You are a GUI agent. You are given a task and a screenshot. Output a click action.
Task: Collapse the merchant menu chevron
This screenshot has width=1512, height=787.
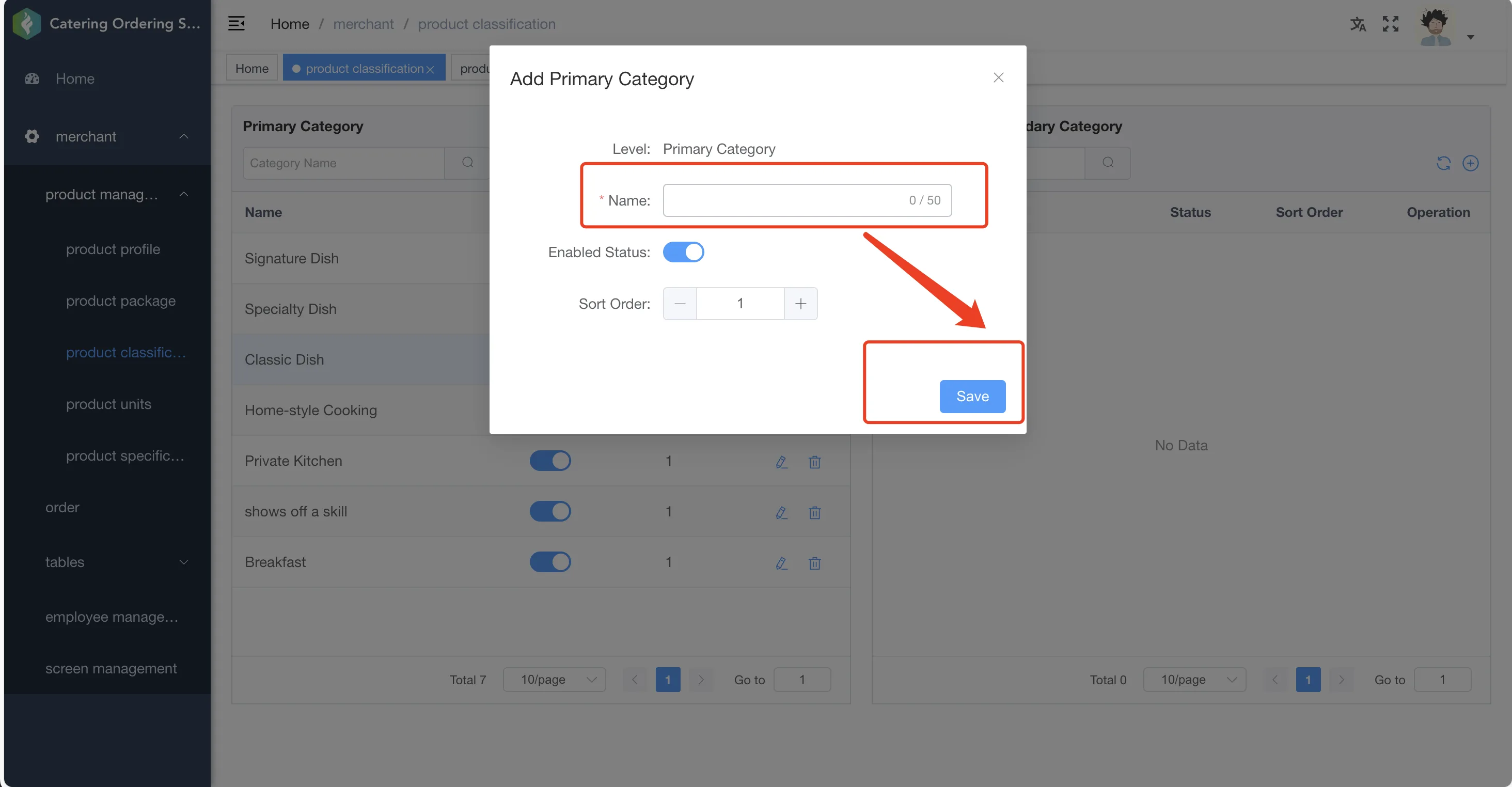184,136
